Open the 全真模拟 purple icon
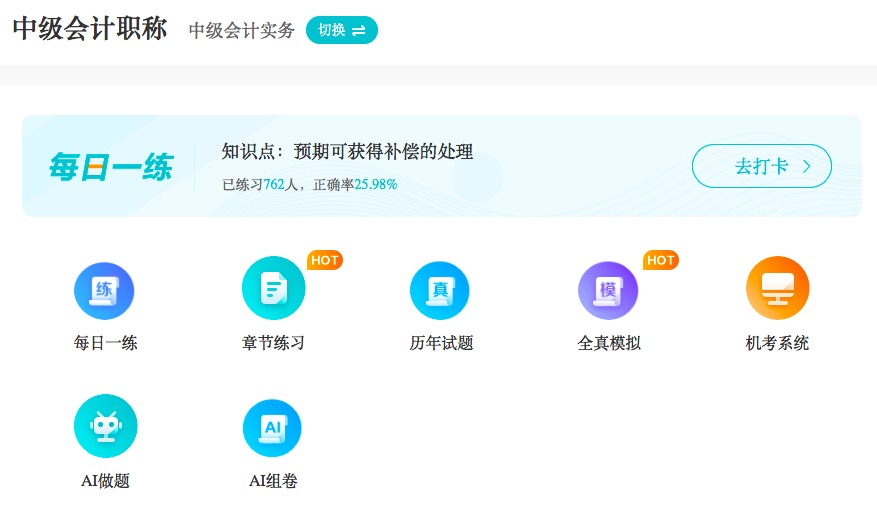This screenshot has height=508, width=877. pyautogui.click(x=608, y=291)
